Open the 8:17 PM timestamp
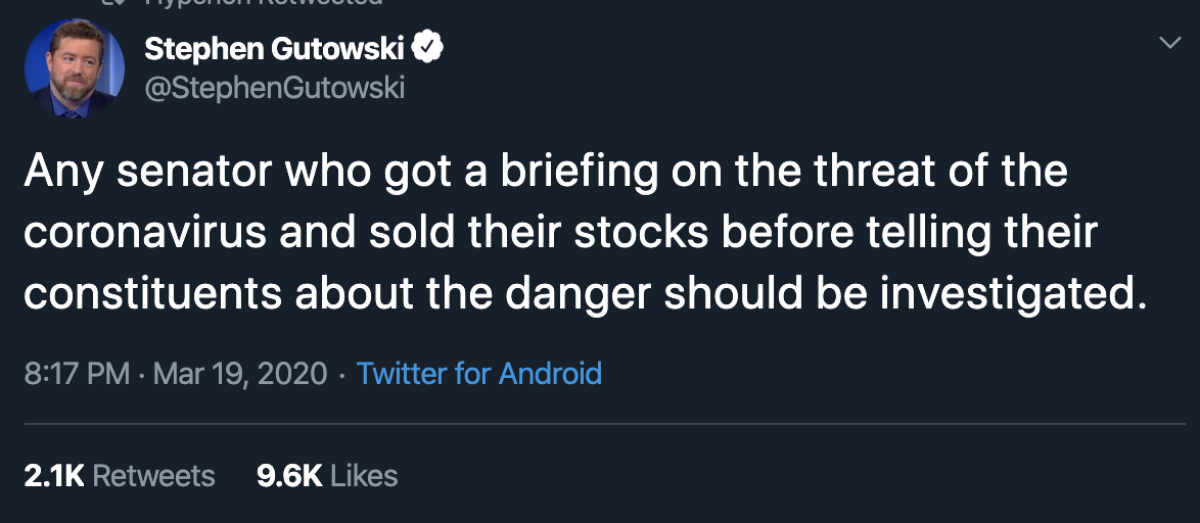Image resolution: width=1200 pixels, height=523 pixels. click(x=76, y=374)
